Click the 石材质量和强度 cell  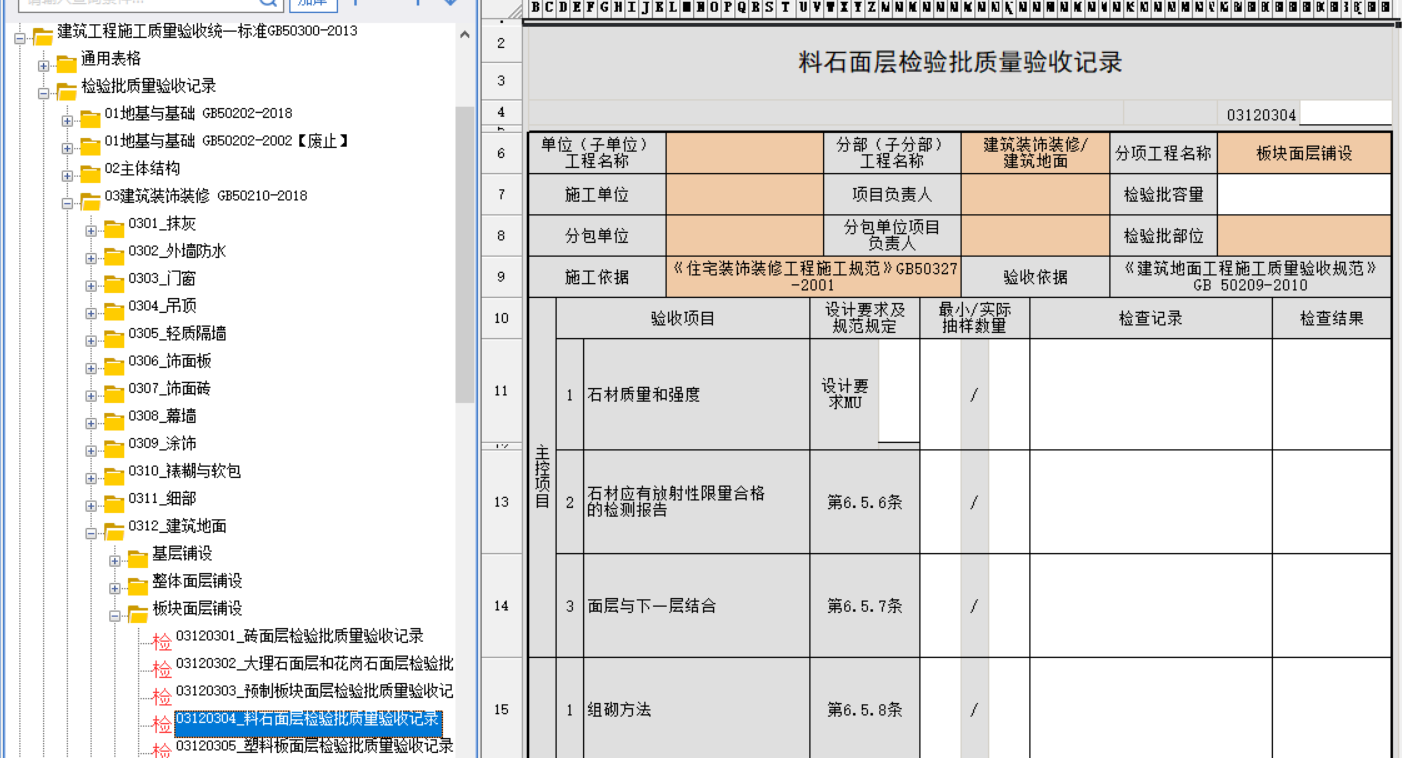tap(697, 395)
